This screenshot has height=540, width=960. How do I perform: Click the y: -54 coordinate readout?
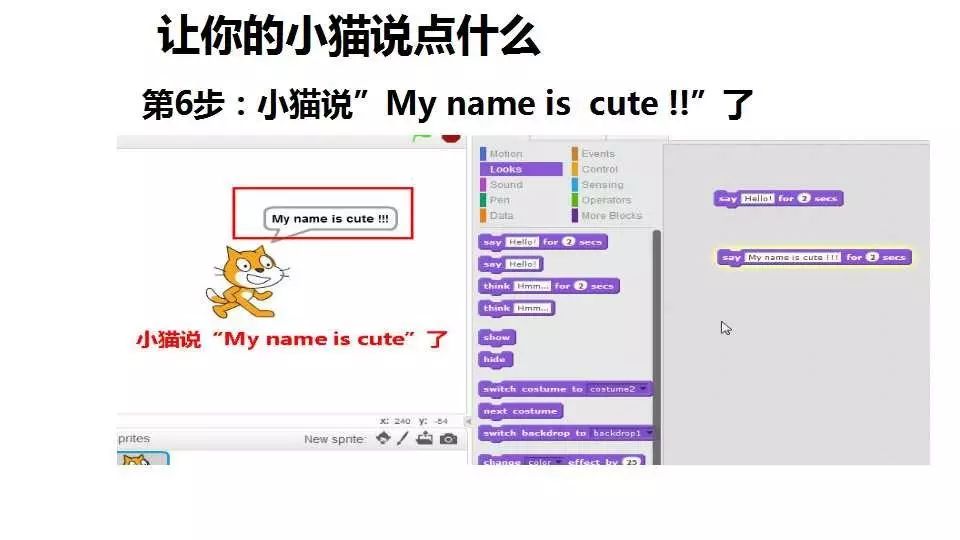coord(433,421)
